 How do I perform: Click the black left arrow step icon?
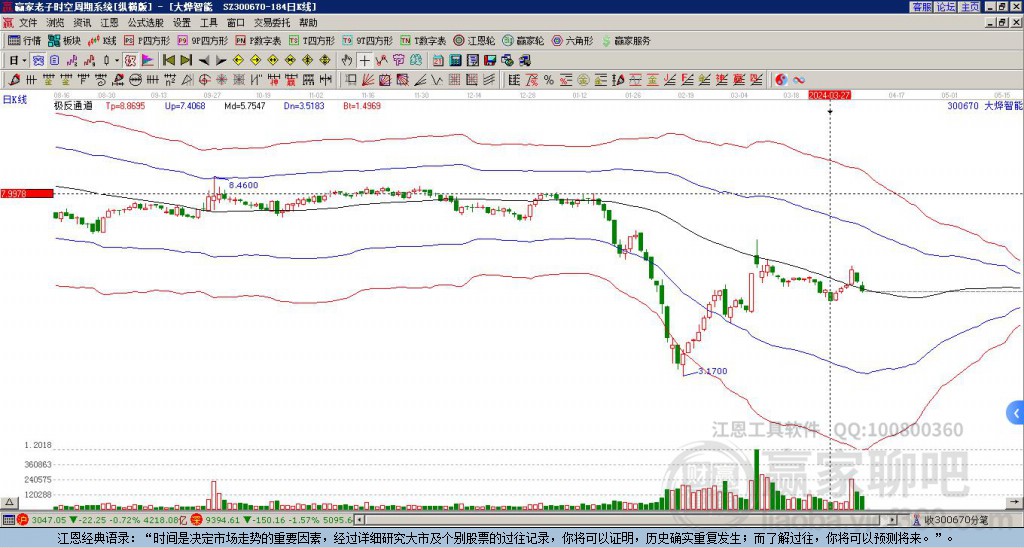pyautogui.click(x=204, y=61)
